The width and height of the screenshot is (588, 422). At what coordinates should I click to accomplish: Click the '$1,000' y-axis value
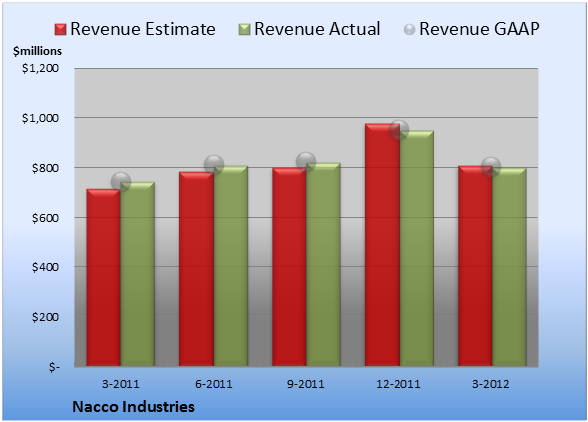tap(40, 118)
